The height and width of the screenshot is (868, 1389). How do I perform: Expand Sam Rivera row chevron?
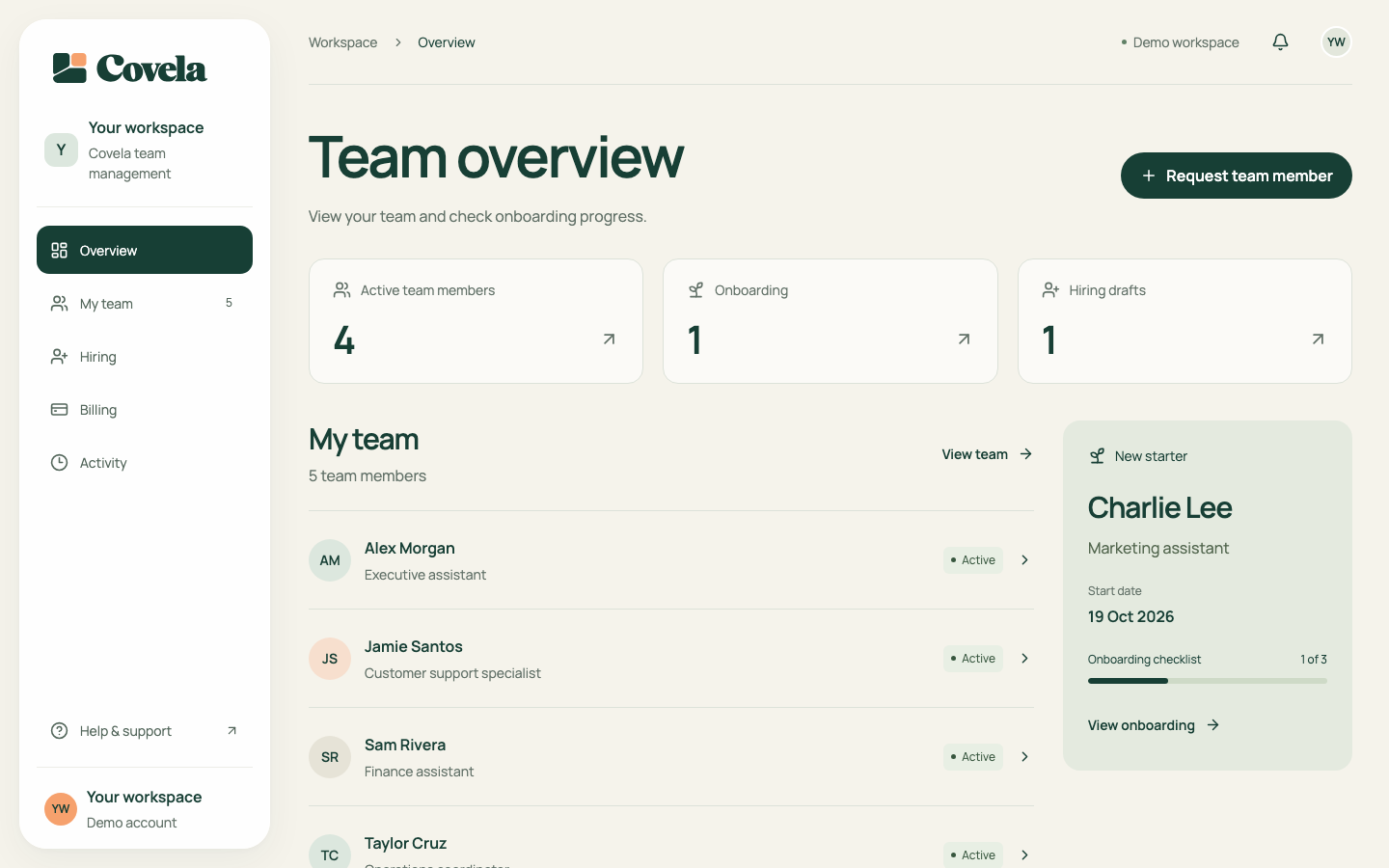coord(1024,757)
